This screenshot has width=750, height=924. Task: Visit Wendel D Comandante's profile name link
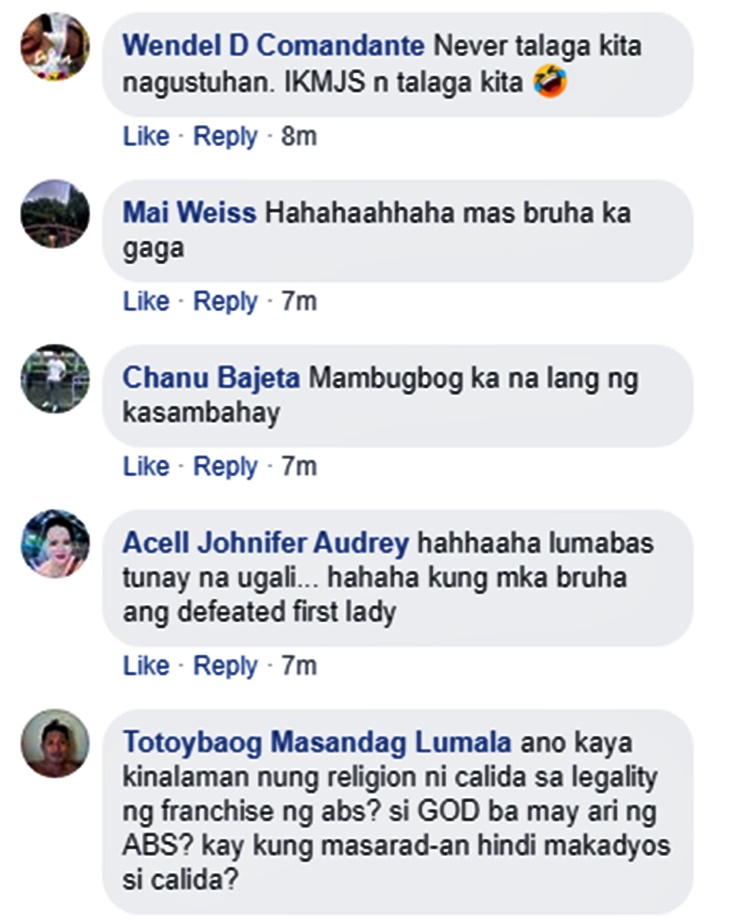pos(273,46)
